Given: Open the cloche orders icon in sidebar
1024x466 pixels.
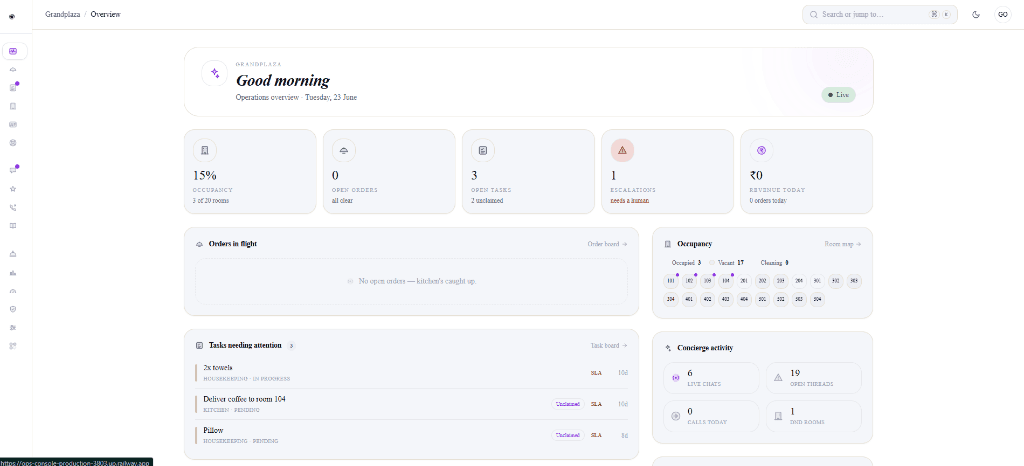Looking at the screenshot, I should coord(13,69).
